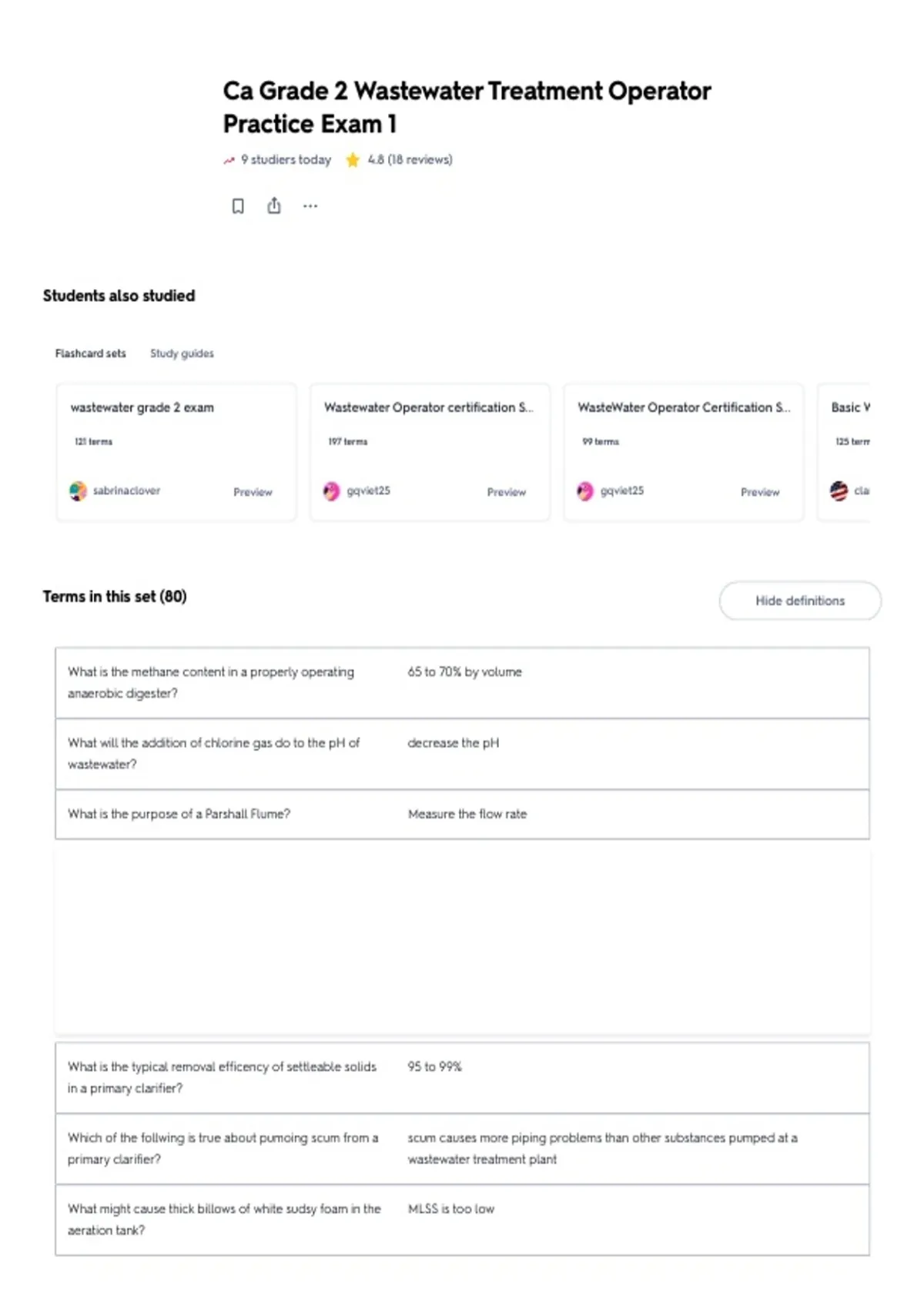Image resolution: width=924 pixels, height=1309 pixels.
Task: Select the methane content term row
Action: point(462,683)
